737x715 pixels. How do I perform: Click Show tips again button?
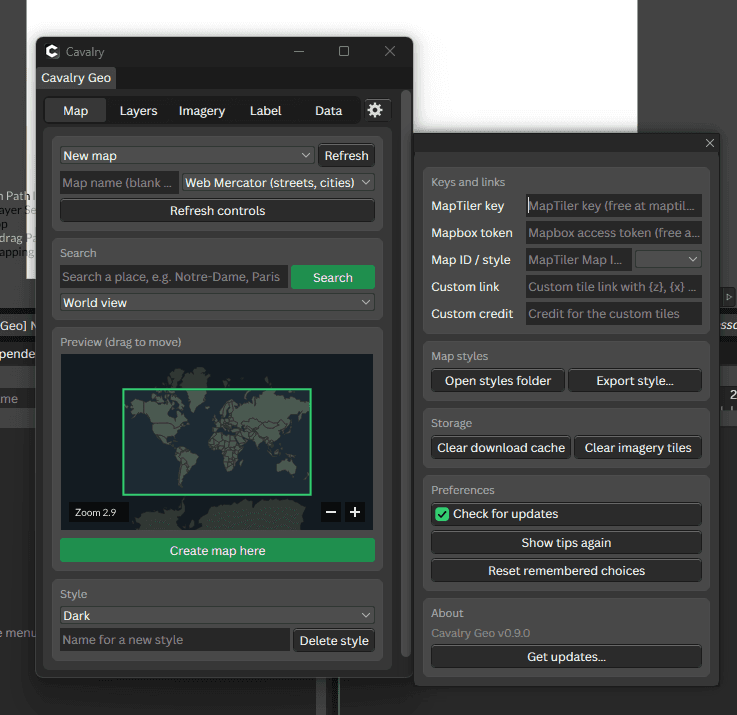tap(566, 543)
